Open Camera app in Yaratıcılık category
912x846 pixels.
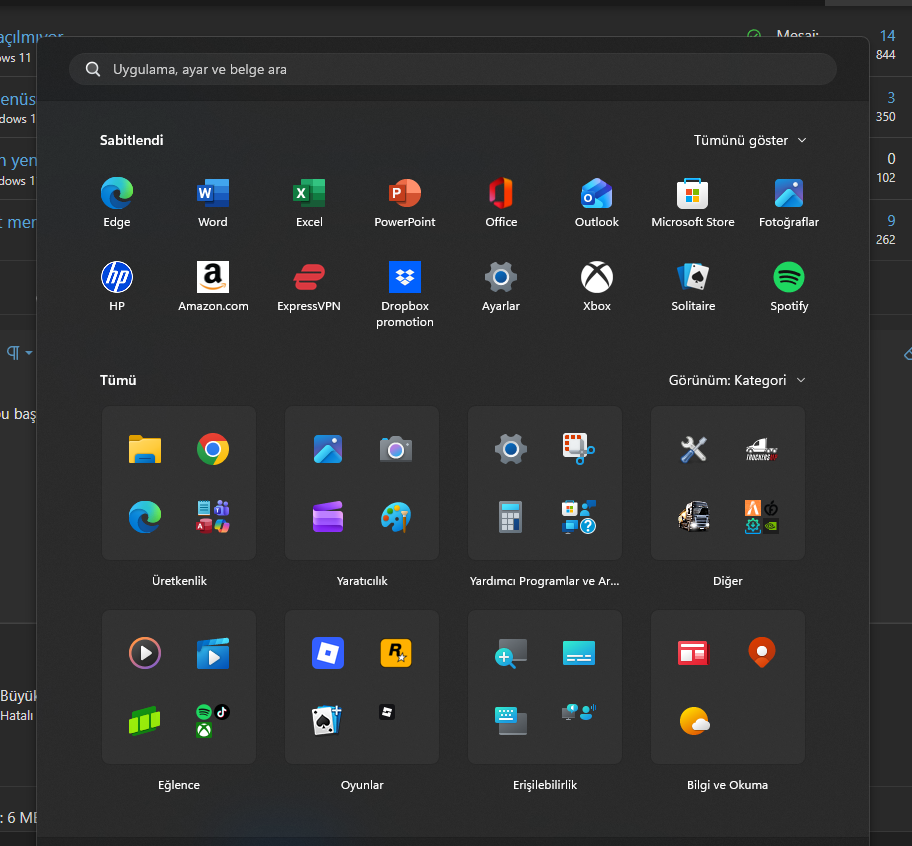(396, 449)
